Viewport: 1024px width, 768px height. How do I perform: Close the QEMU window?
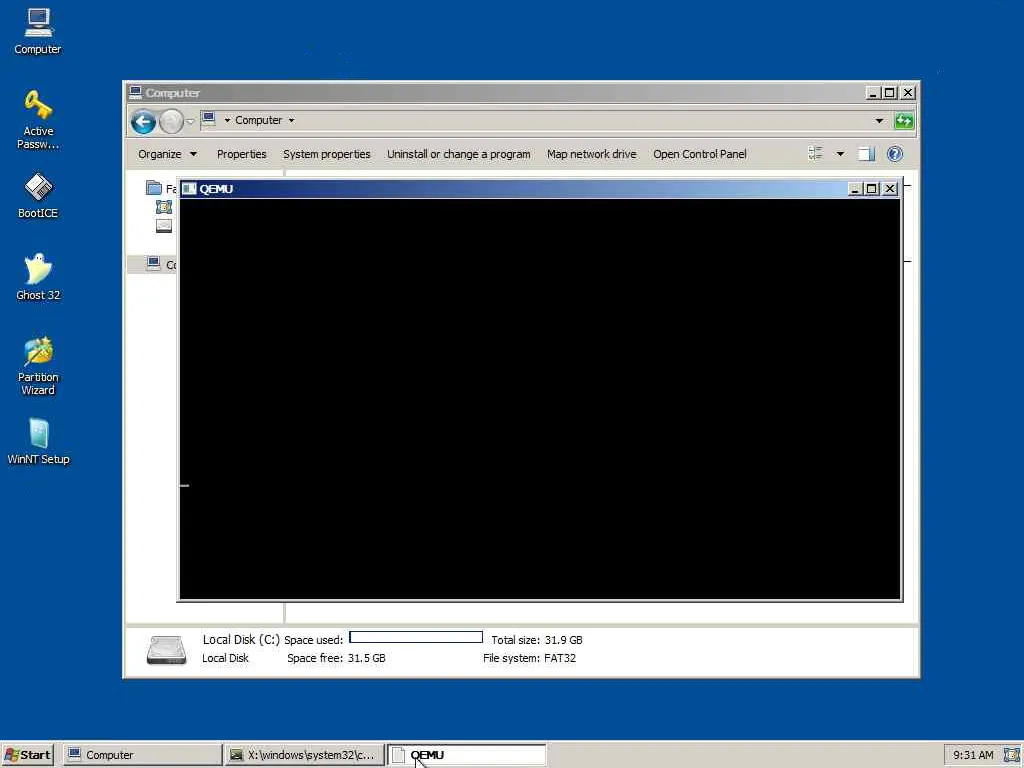pyautogui.click(x=889, y=189)
